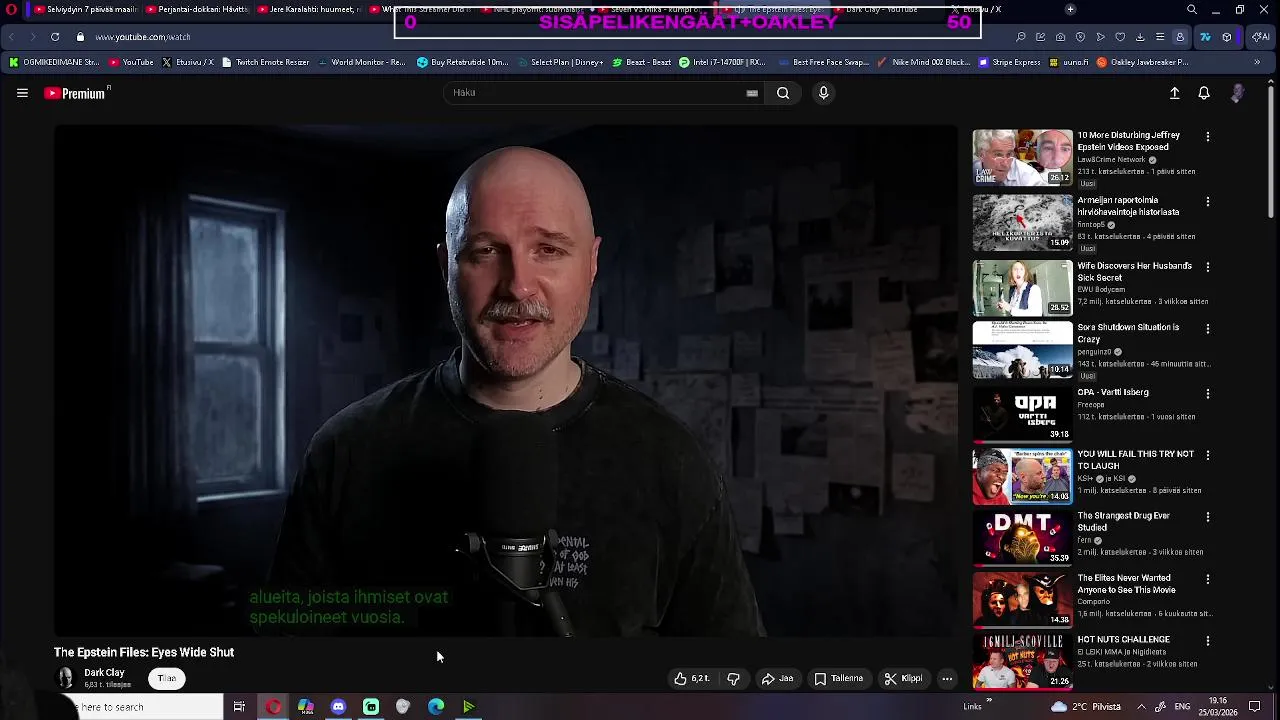The width and height of the screenshot is (1280, 720).
Task: Subscribe using the Tilaa button
Action: pos(167,678)
